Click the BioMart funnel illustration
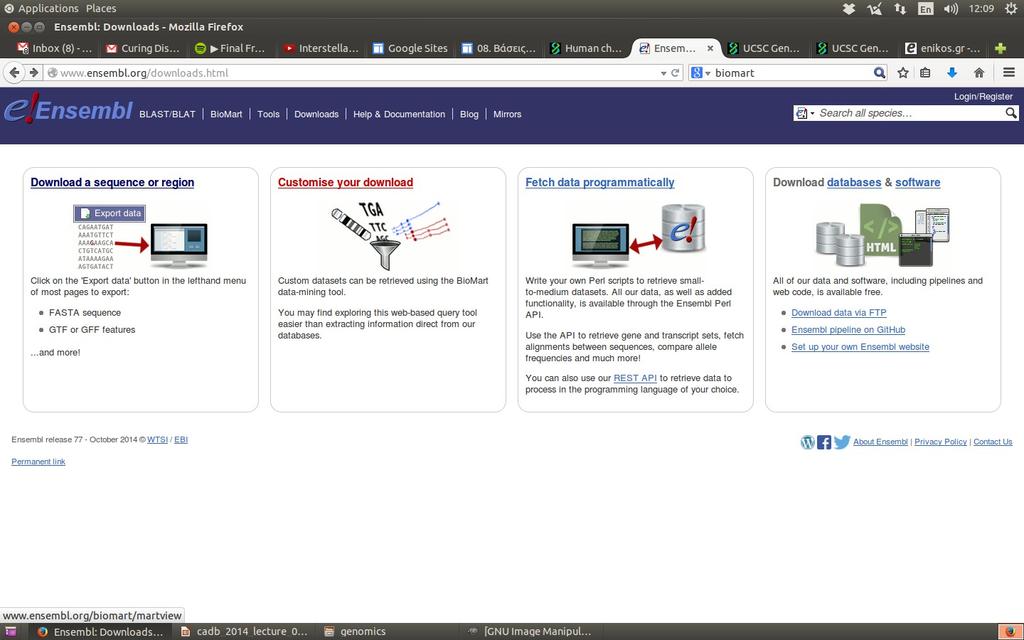The width and height of the screenshot is (1024, 640). 391,236
